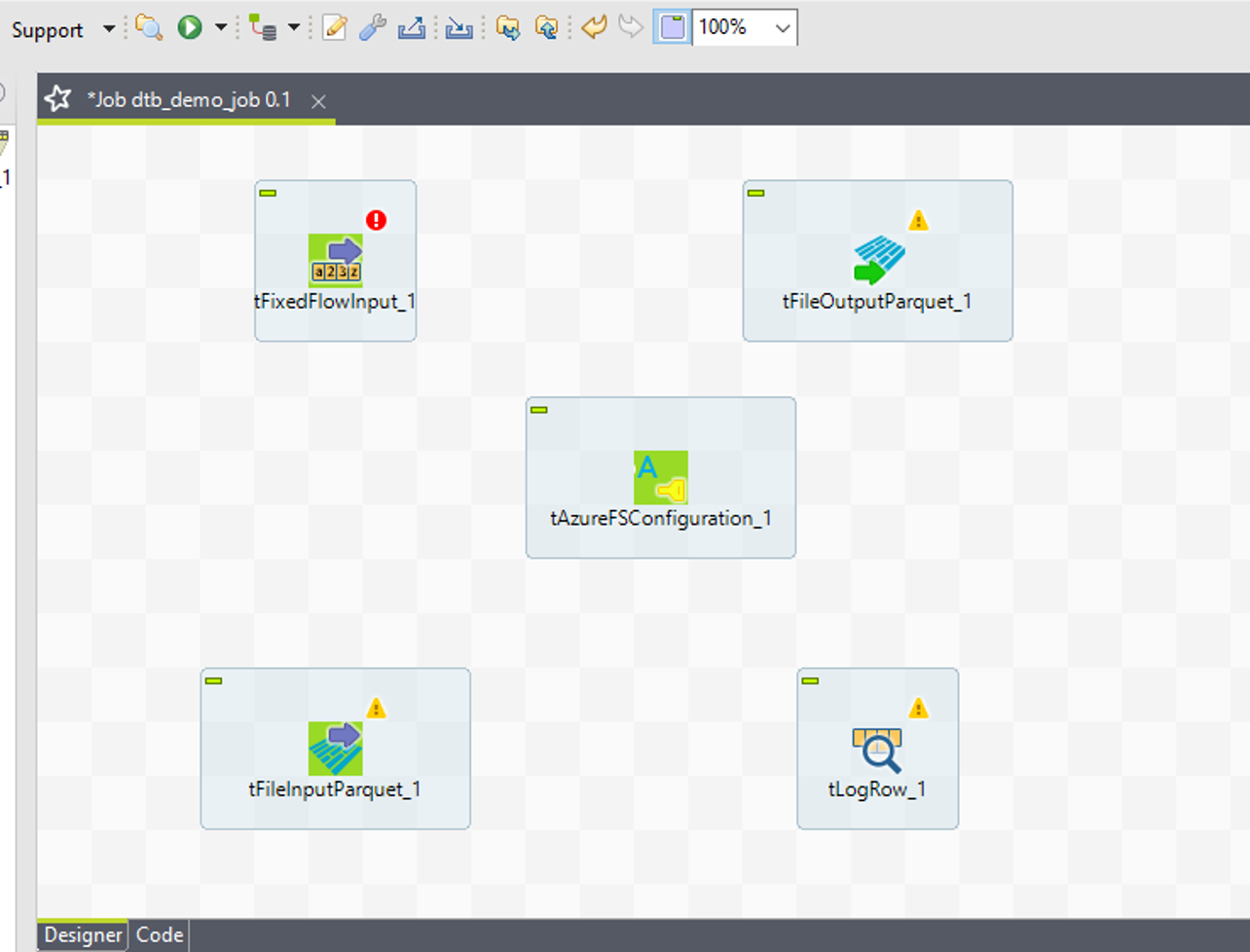Toggle the highlighted palette view button
The width and height of the screenshot is (1250, 952).
[672, 27]
